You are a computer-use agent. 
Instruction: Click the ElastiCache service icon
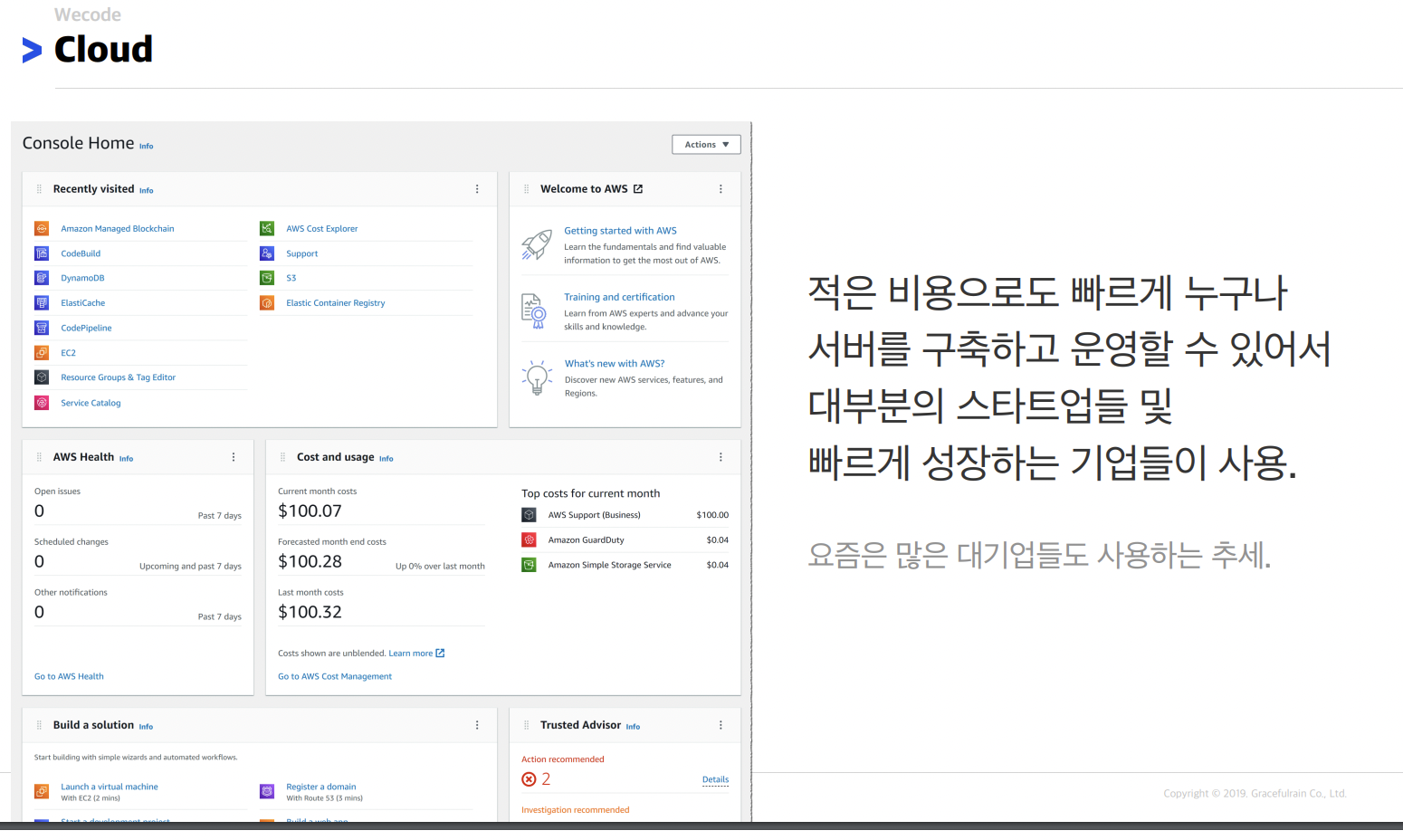click(x=42, y=302)
